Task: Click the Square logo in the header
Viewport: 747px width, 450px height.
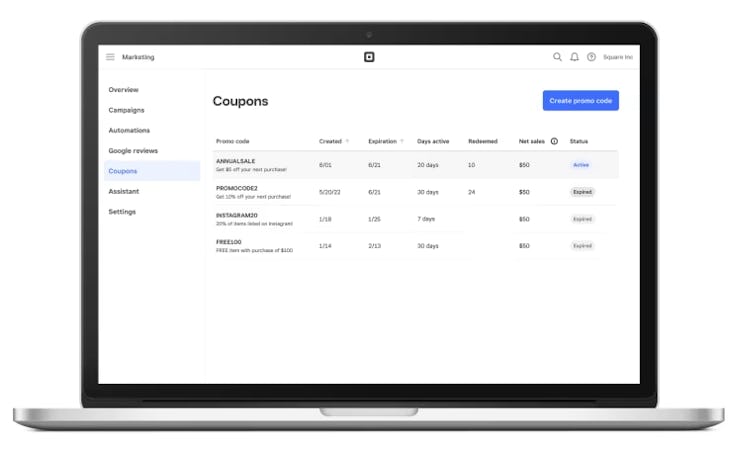Action: coord(369,57)
